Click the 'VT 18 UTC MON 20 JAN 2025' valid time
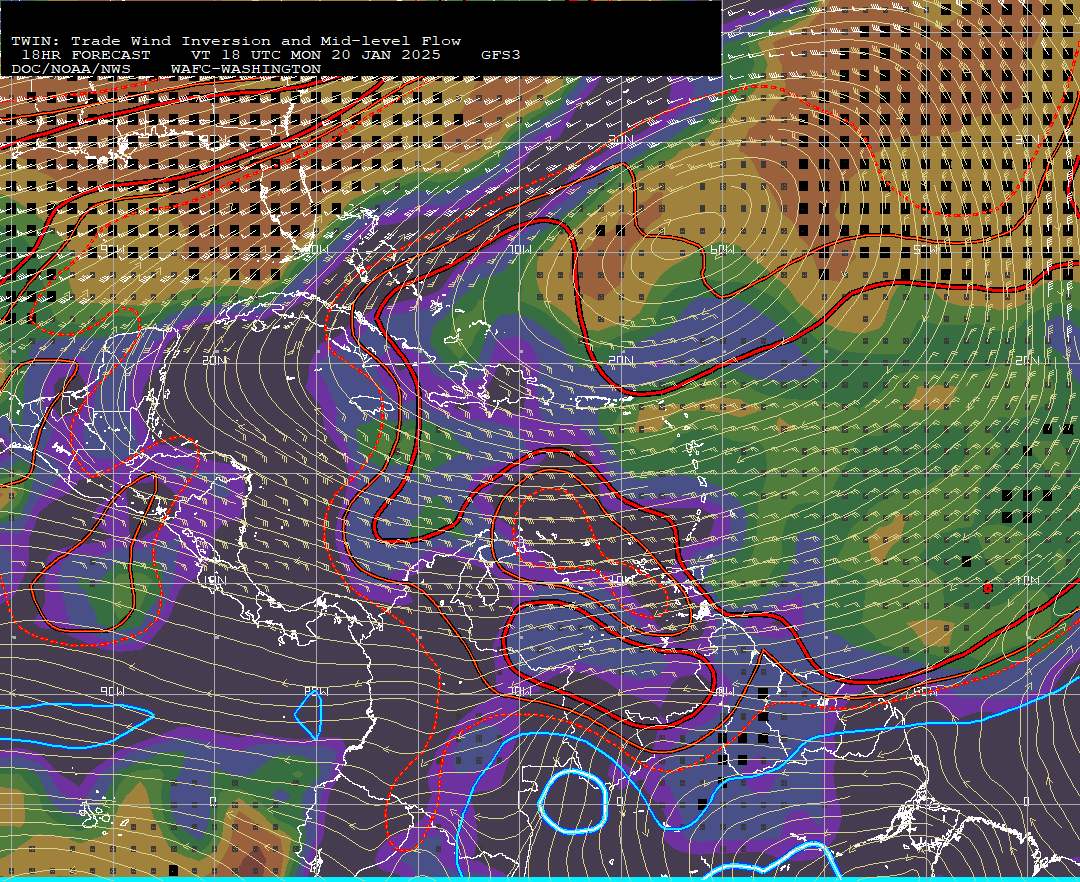Screen dimensions: 1080x882 (316, 55)
